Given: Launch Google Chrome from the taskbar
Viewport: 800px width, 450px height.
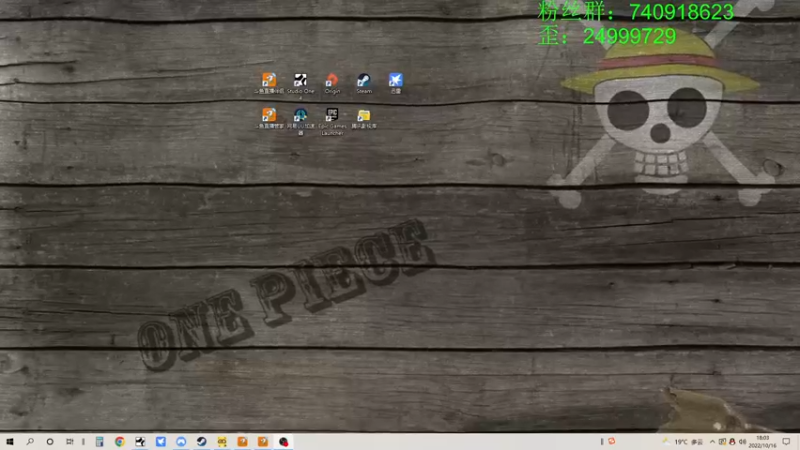Looking at the screenshot, I should [119, 441].
